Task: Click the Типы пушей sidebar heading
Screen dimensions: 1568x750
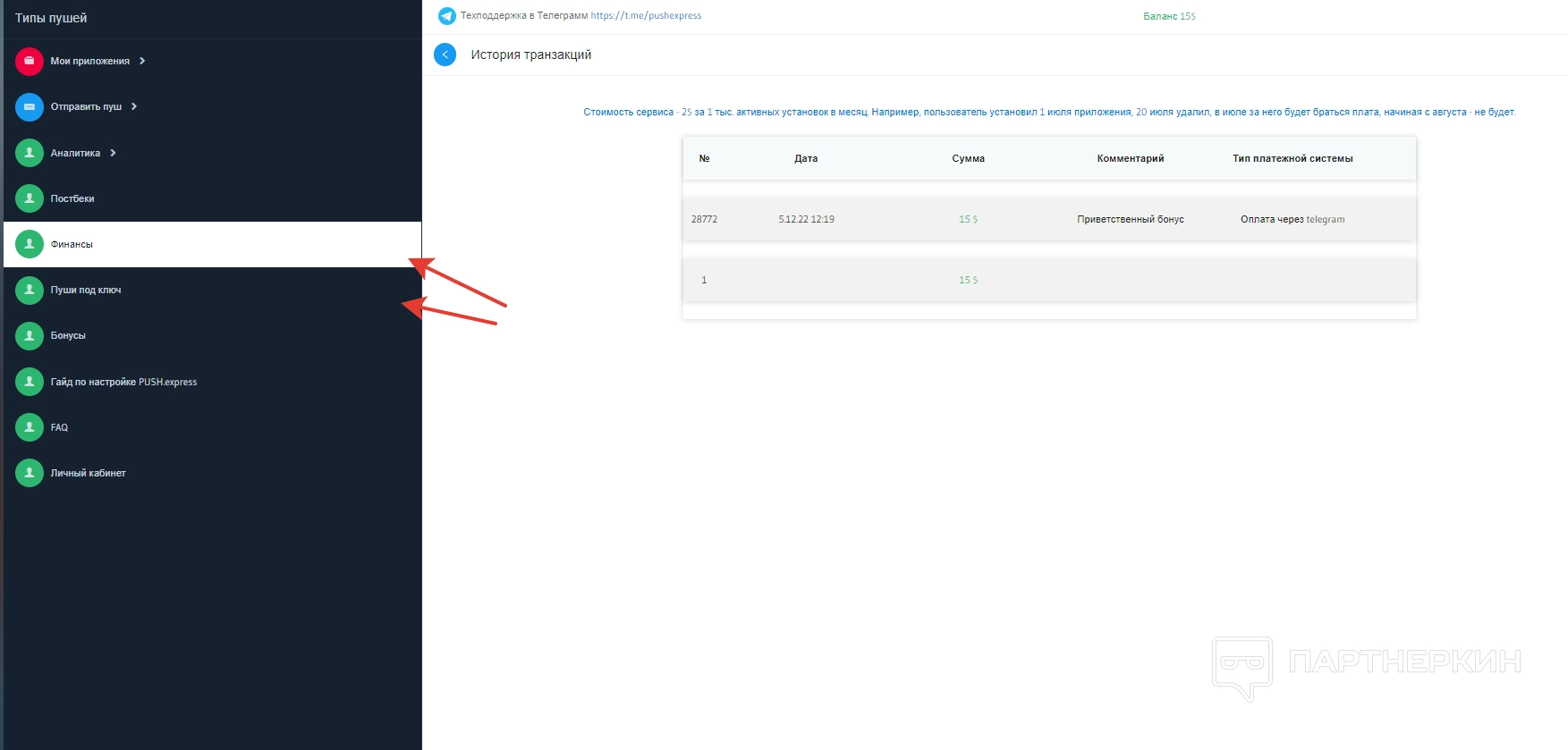Action: point(51,18)
